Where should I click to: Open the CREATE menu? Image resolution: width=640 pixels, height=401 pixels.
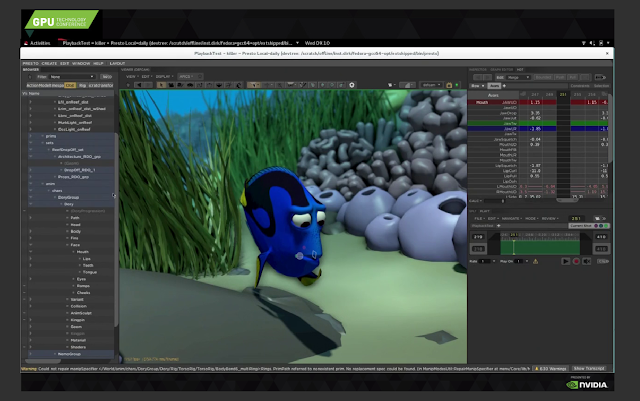(x=49, y=63)
